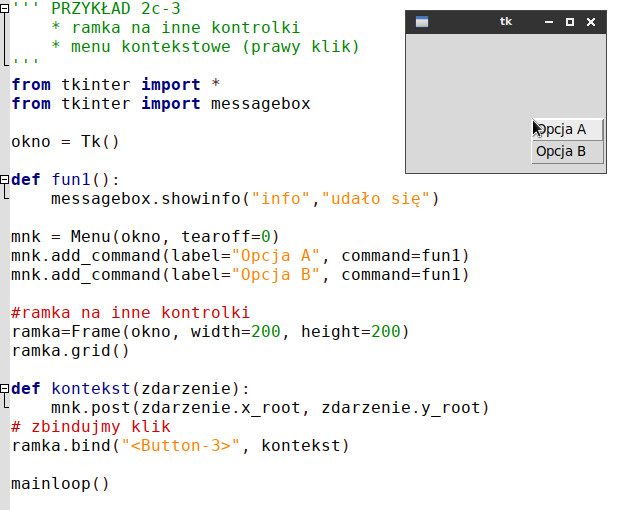The width and height of the screenshot is (630, 510).
Task: Click the '# zbindujmy klik' comment
Action: coord(91,426)
